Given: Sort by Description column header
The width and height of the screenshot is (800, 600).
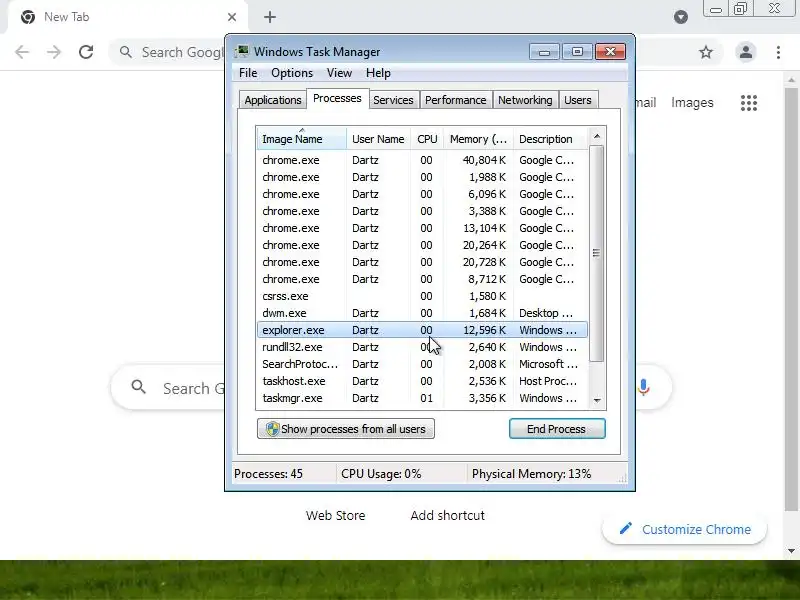Looking at the screenshot, I should tap(550, 139).
